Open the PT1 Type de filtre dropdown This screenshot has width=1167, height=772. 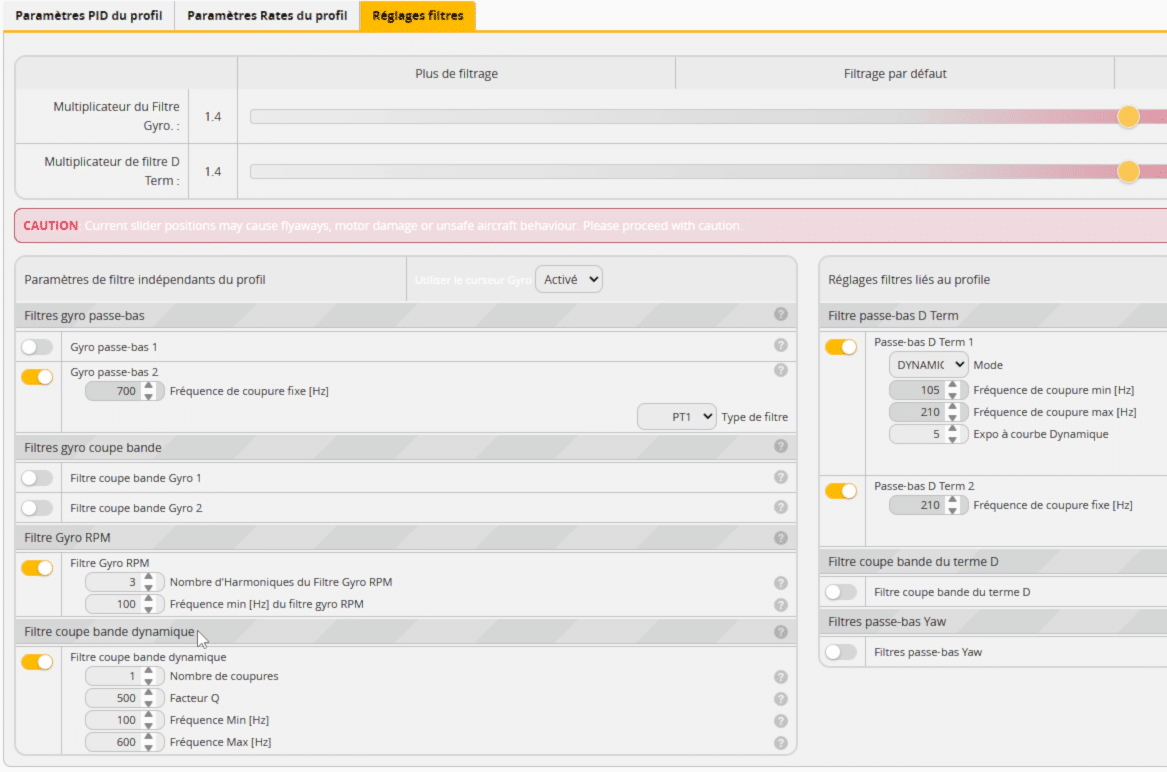pos(677,416)
